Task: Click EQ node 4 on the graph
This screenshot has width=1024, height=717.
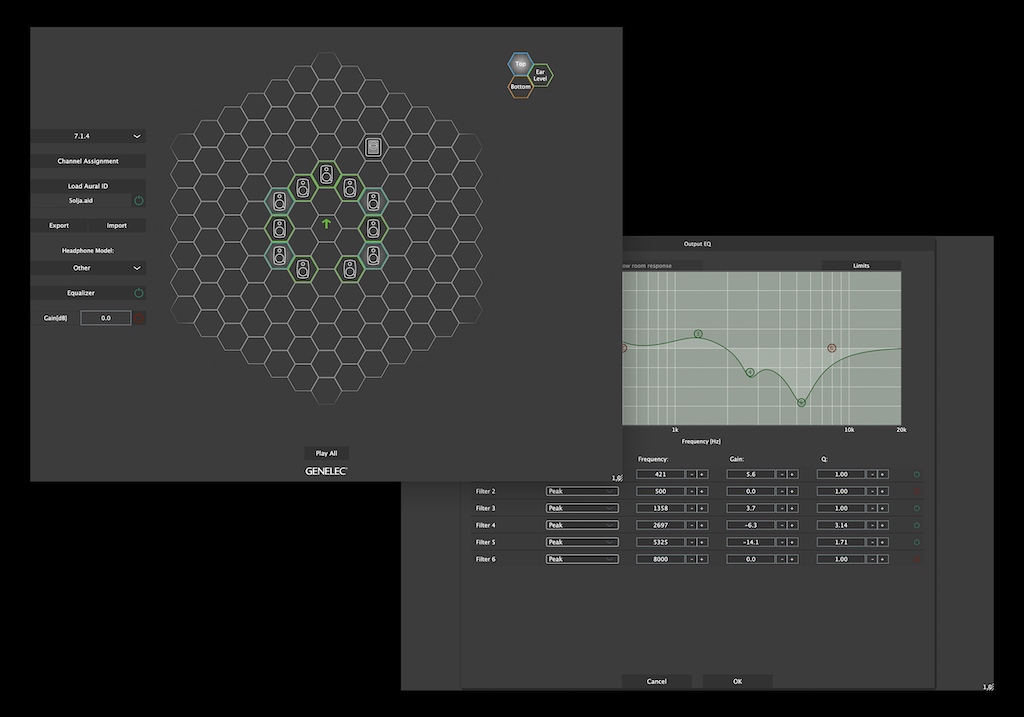Action: (x=750, y=372)
